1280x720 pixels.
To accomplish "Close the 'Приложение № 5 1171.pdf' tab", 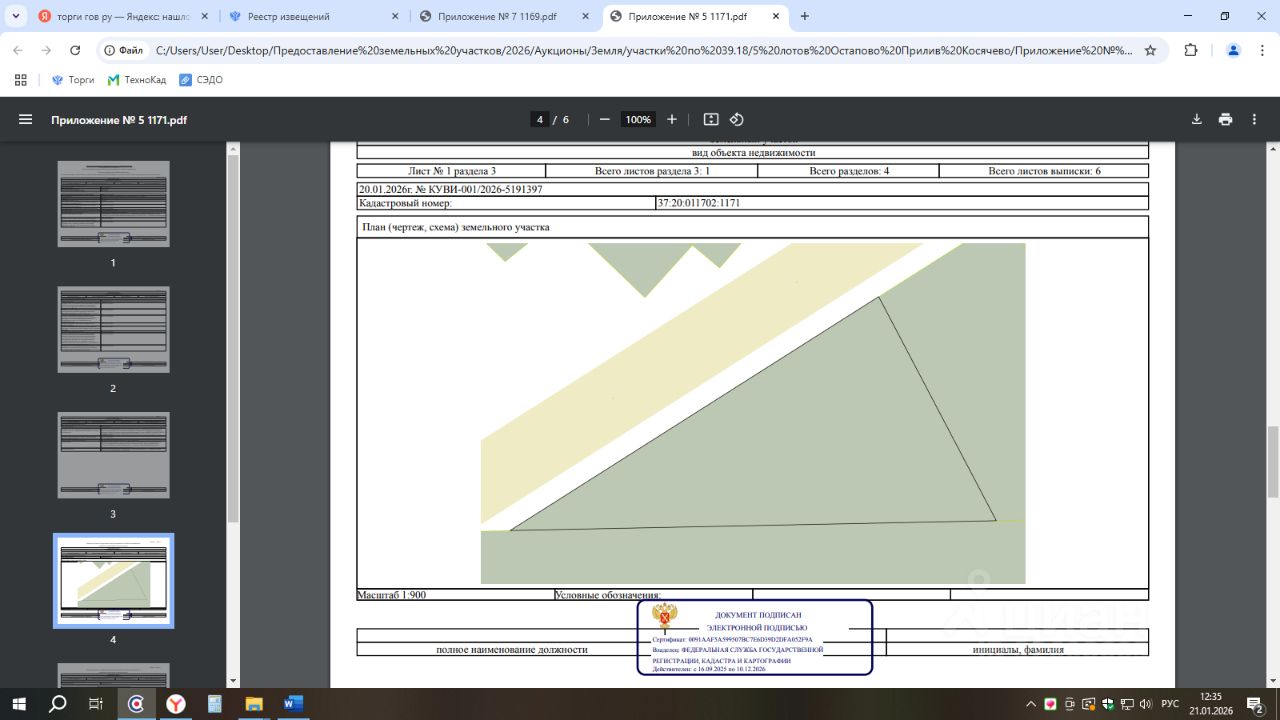I will [x=774, y=16].
